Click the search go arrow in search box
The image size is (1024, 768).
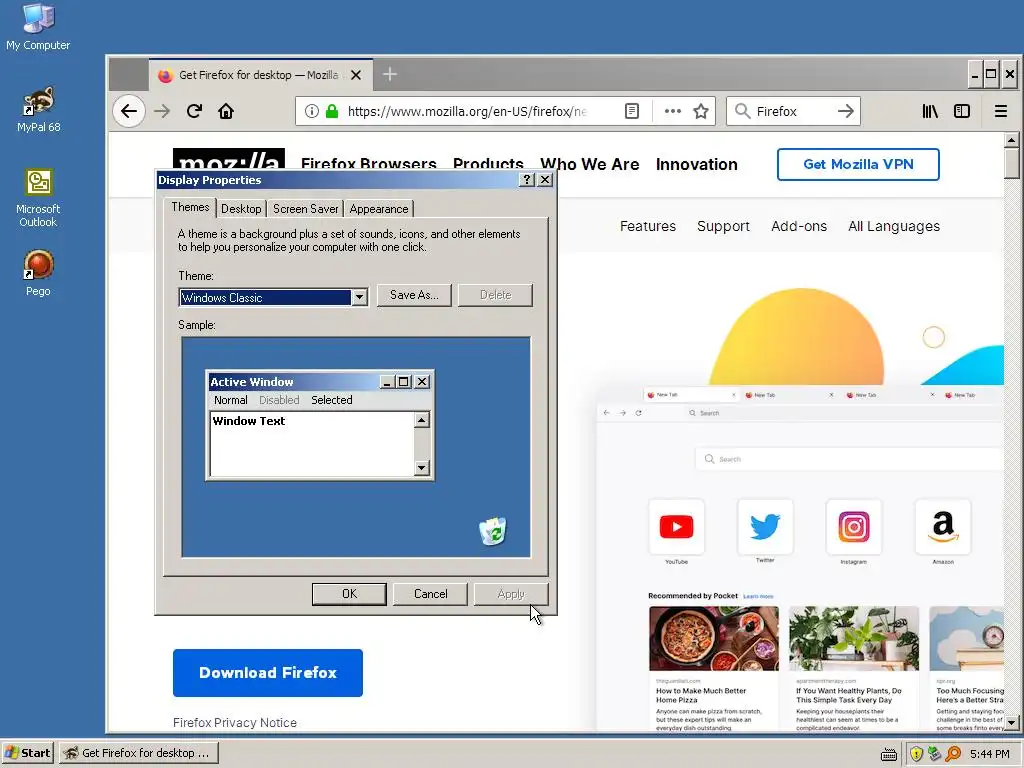coord(846,111)
